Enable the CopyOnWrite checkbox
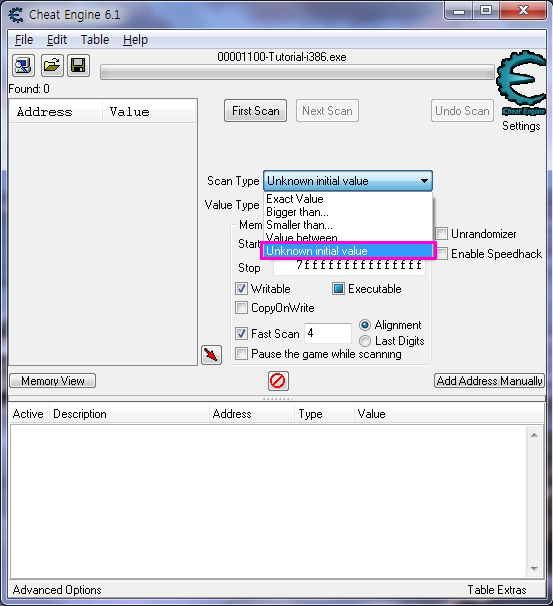Image resolution: width=553 pixels, height=606 pixels. (x=241, y=308)
